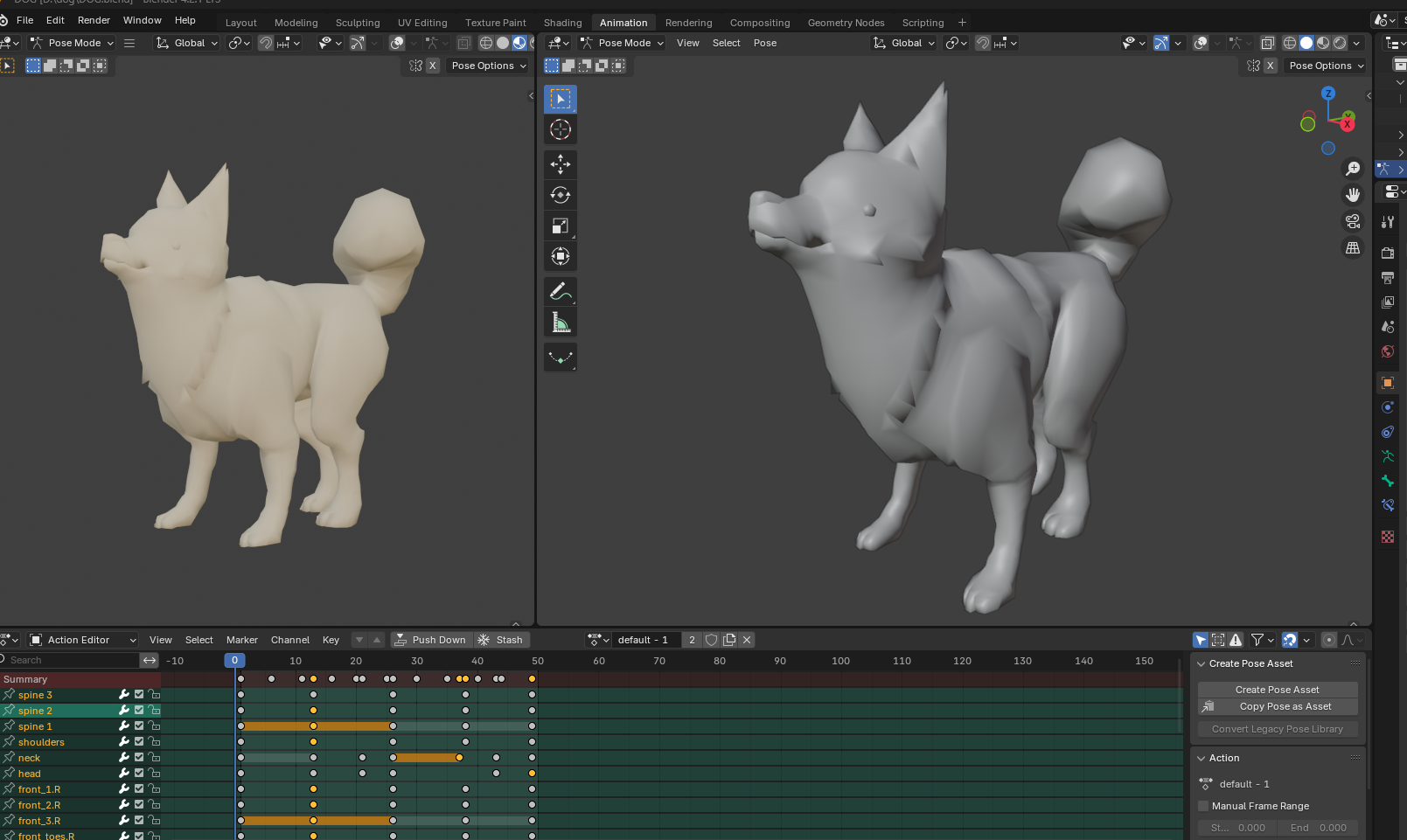Image resolution: width=1407 pixels, height=840 pixels.
Task: Open the Scene properties tab
Action: [x=1388, y=327]
